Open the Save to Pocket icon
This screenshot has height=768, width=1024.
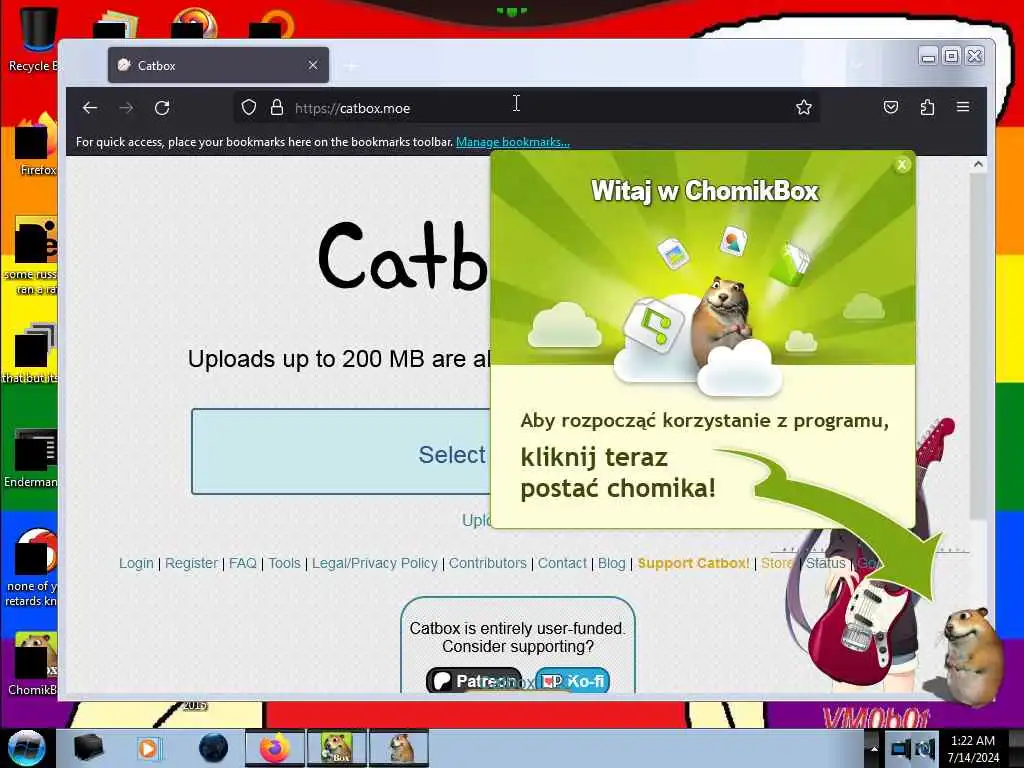891,107
